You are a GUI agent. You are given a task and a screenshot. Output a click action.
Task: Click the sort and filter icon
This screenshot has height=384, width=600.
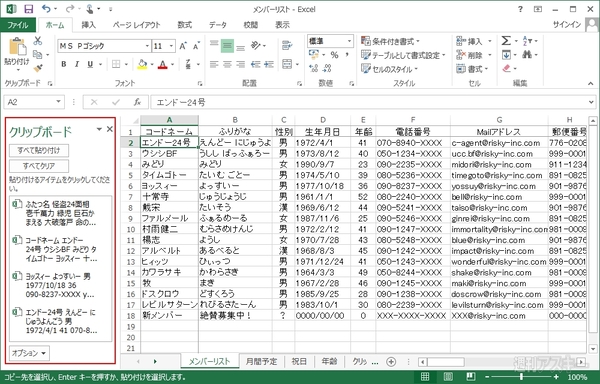tap(528, 41)
